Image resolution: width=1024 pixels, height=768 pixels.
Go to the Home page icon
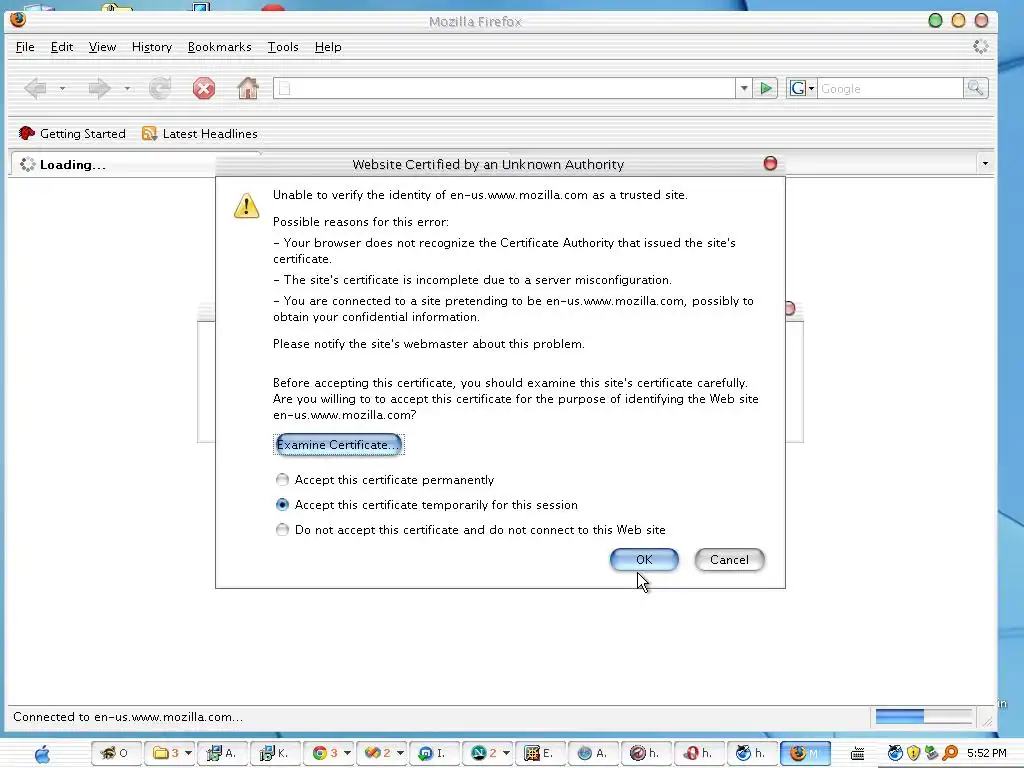248,88
